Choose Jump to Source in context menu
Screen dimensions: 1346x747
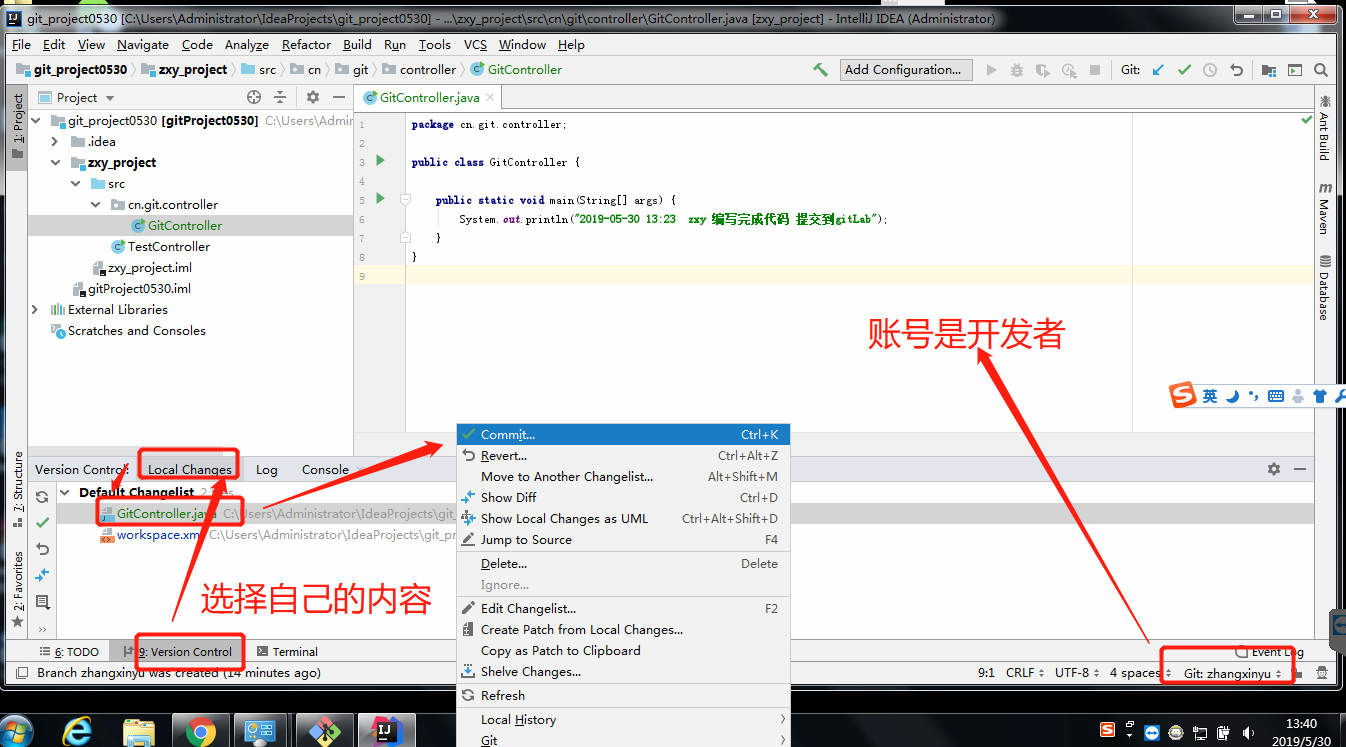point(623,540)
